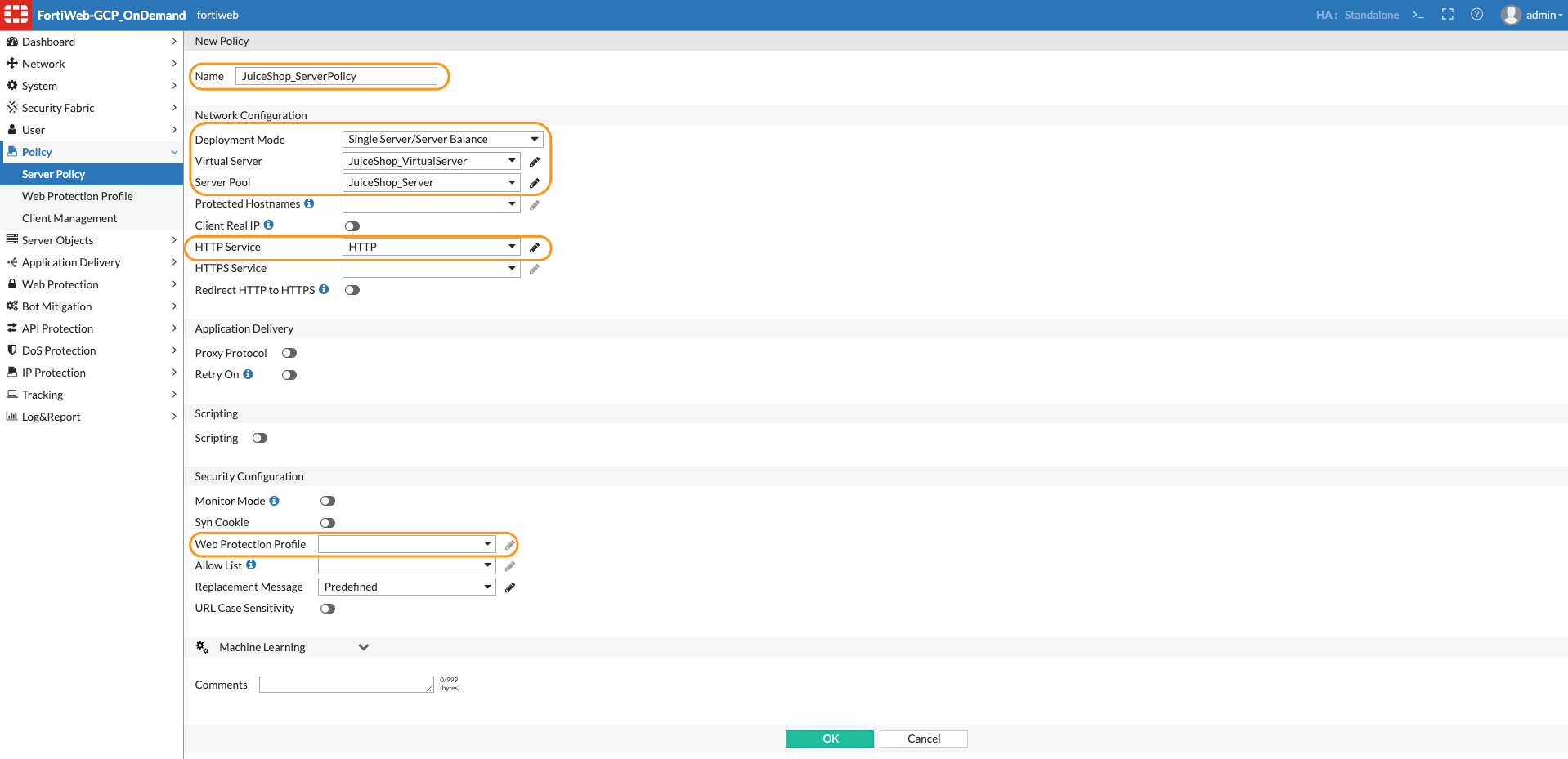
Task: Show Retry On info icon
Action: (249, 374)
